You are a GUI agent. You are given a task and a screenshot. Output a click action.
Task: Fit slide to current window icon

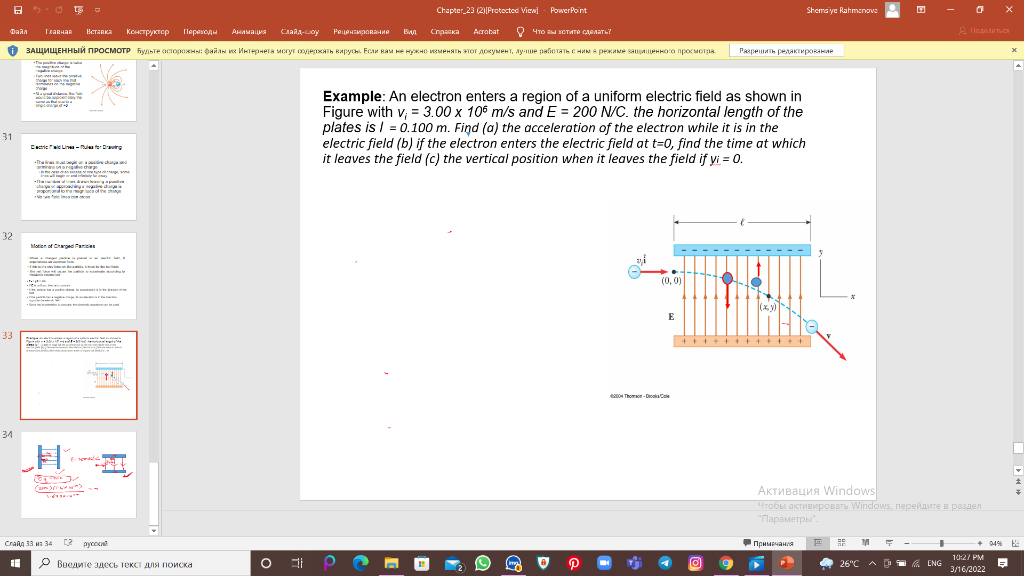tap(1015, 543)
